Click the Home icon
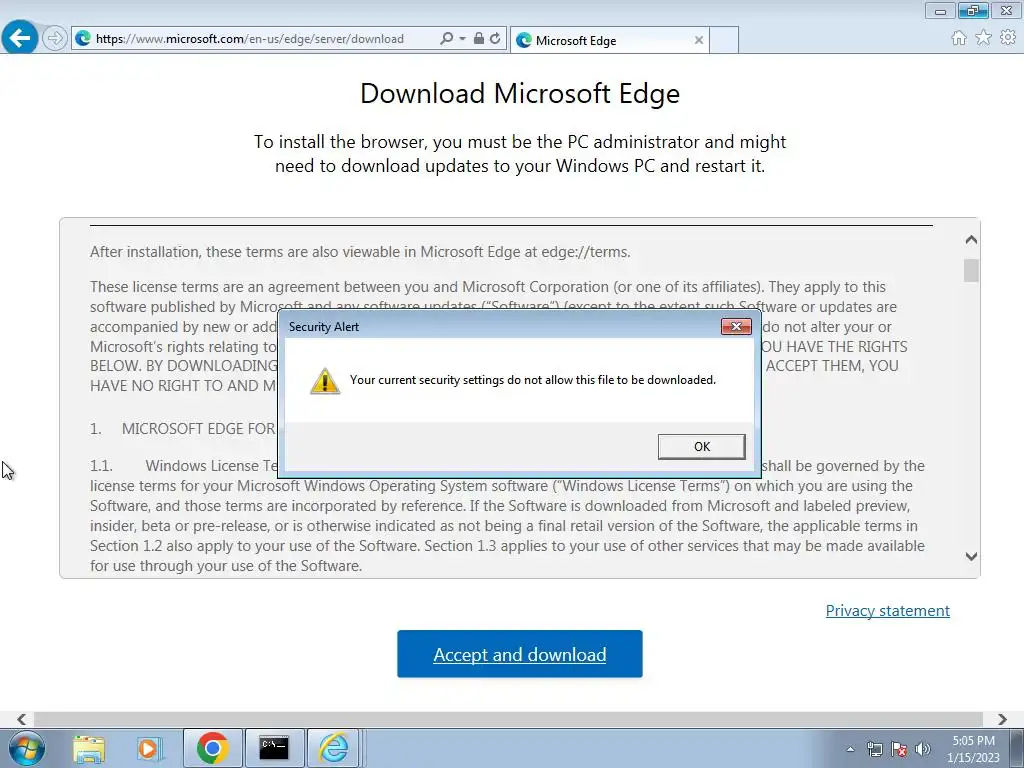The height and width of the screenshot is (768, 1024). (x=959, y=38)
